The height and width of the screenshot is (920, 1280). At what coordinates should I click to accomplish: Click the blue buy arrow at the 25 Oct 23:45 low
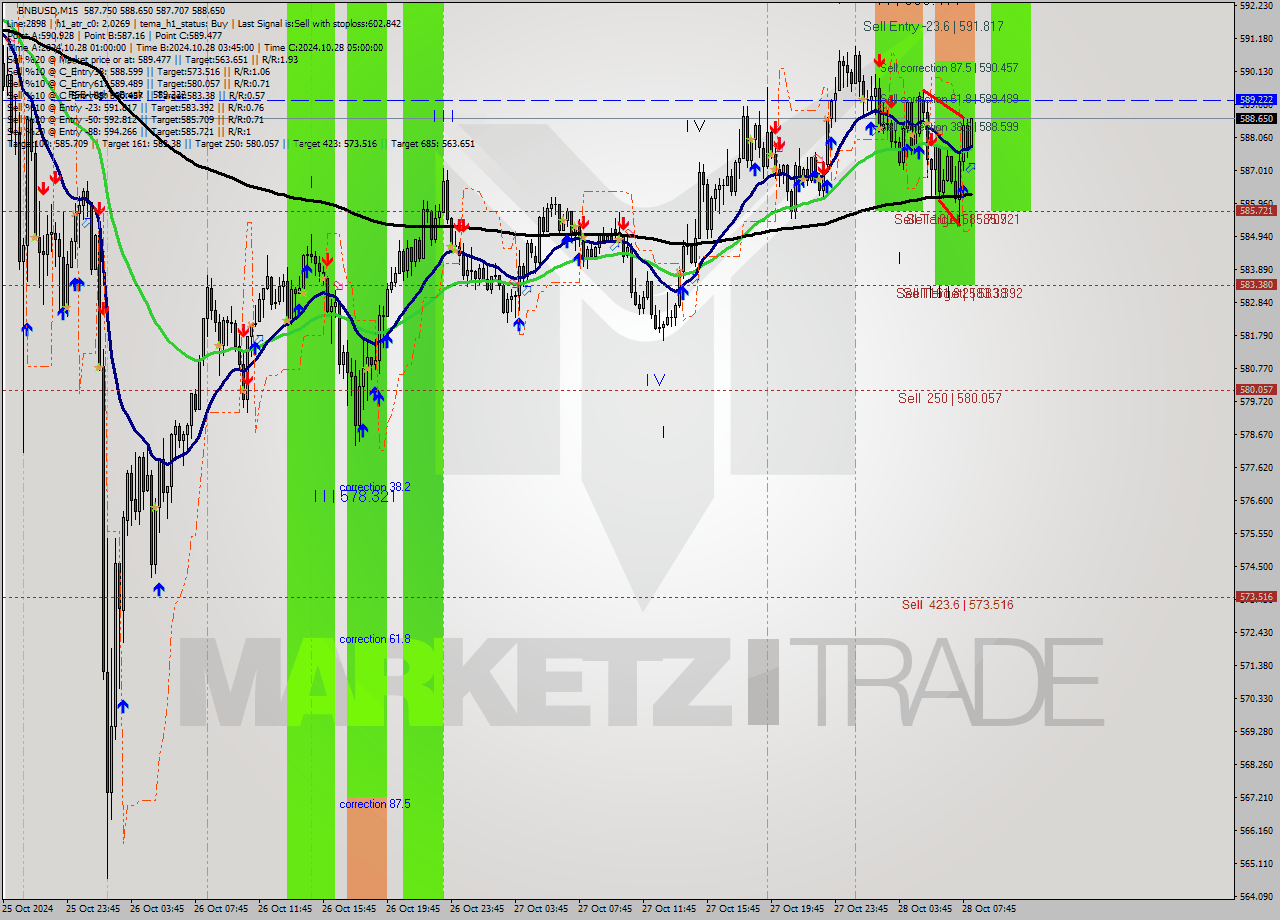[x=121, y=707]
